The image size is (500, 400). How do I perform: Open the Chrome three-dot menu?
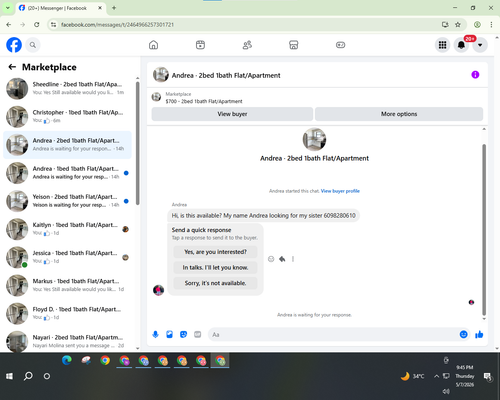(x=491, y=25)
